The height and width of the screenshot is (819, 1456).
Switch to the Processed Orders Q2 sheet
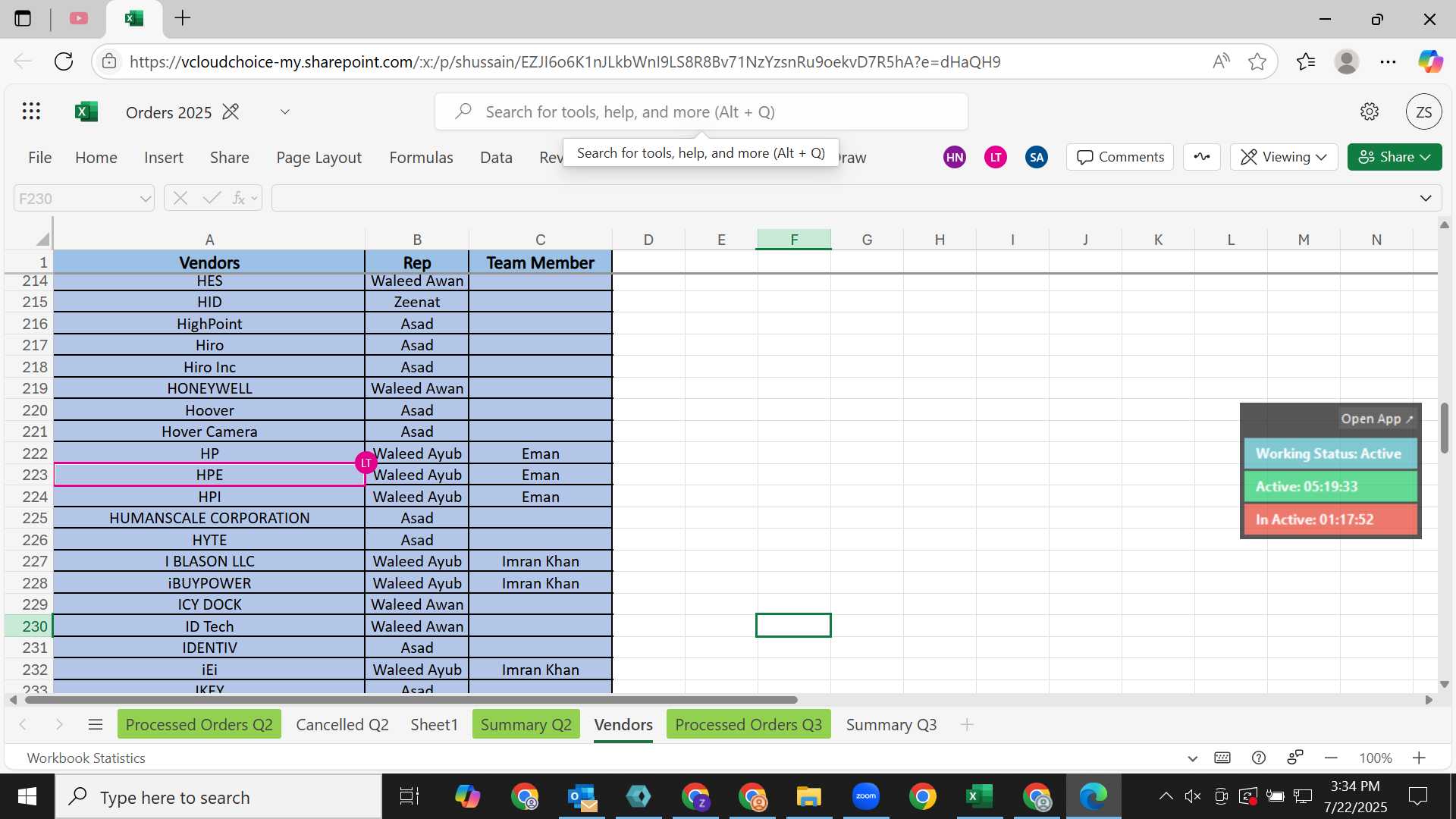[199, 724]
